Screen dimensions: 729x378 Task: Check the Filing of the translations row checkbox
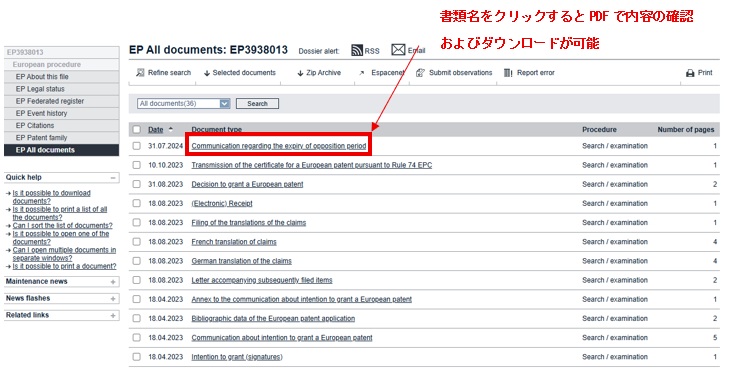[136, 223]
